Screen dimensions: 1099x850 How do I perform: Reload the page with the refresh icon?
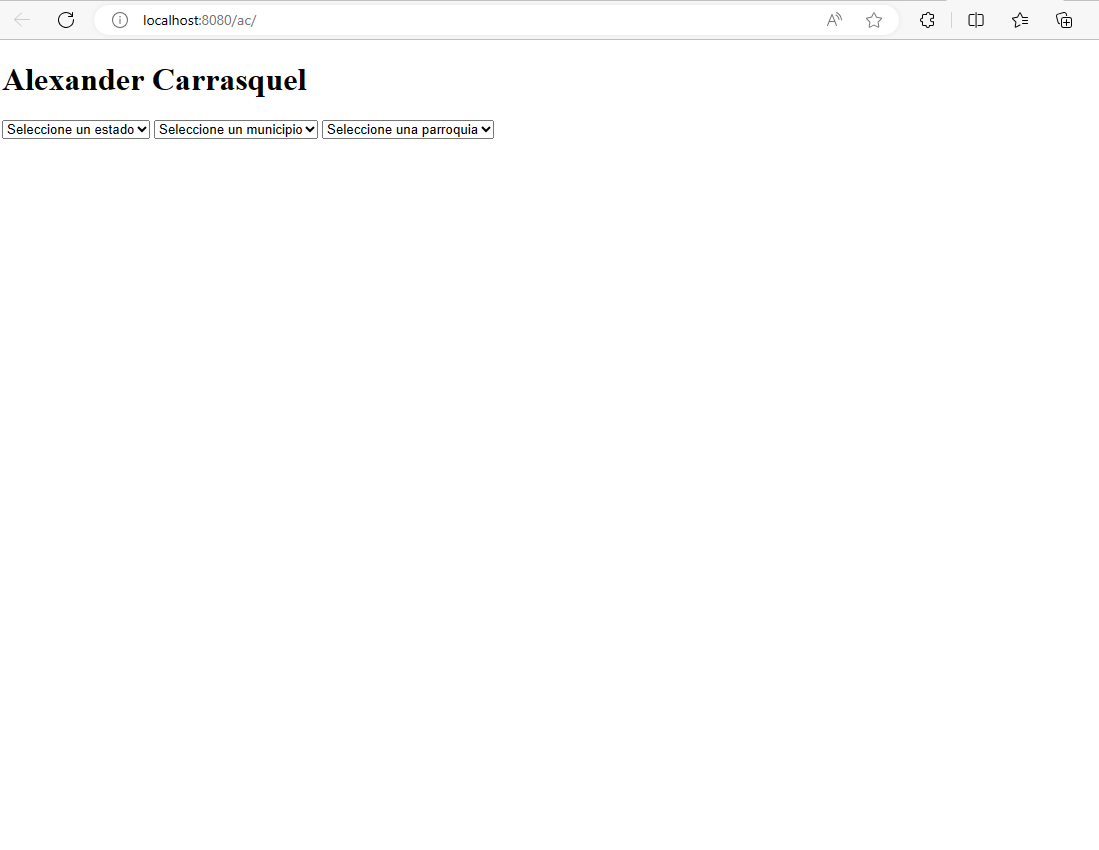point(66,20)
